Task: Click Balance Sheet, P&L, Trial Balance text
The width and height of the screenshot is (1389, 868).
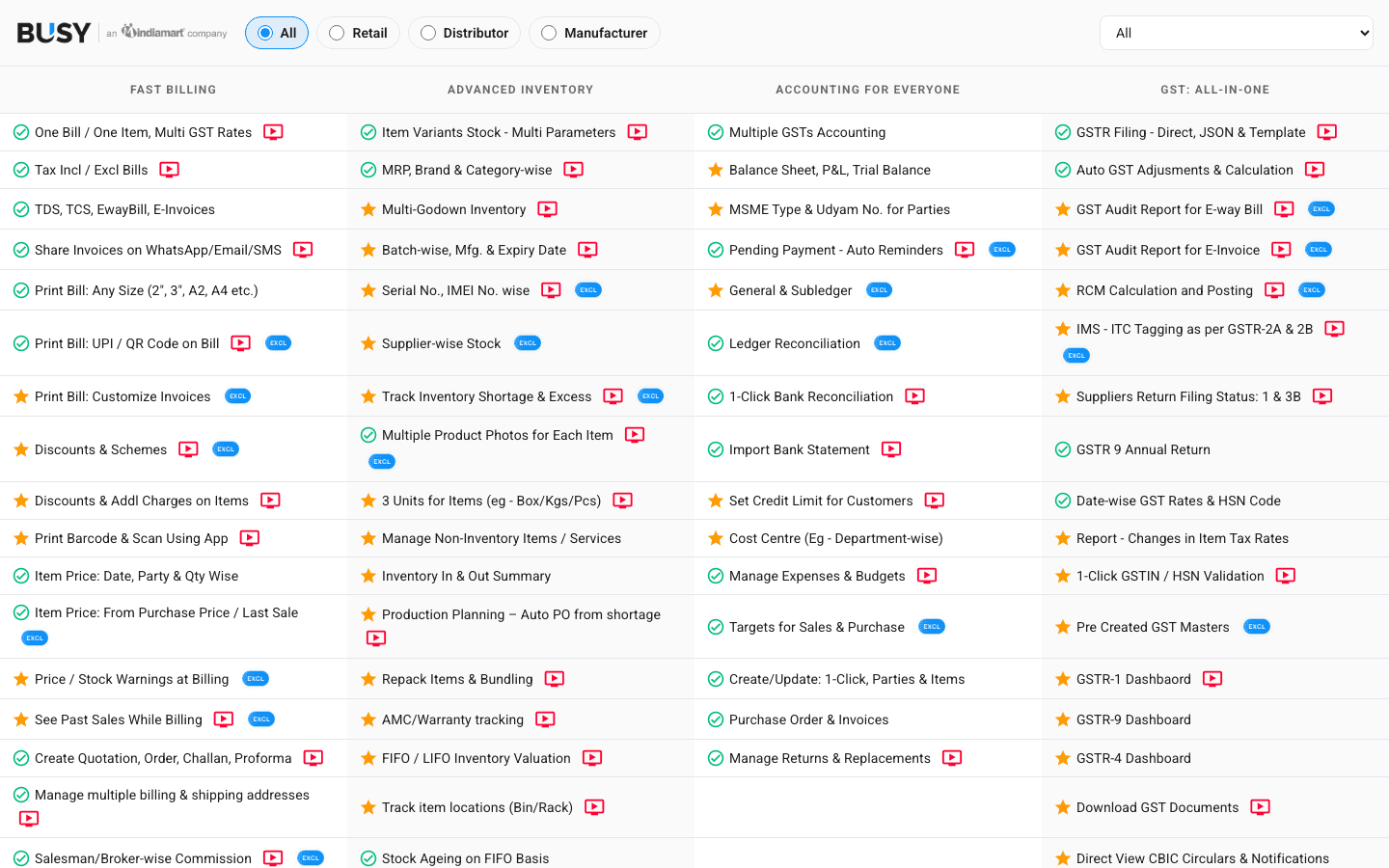Action: 830,170
